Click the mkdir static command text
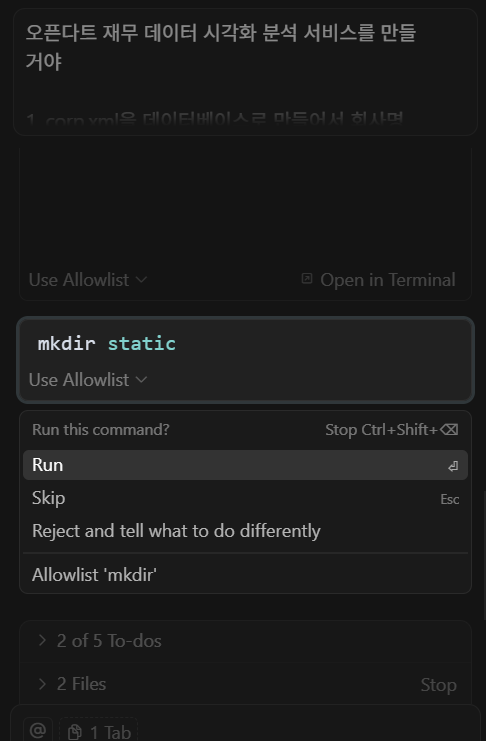Viewport: 486px width, 741px height. click(x=107, y=344)
